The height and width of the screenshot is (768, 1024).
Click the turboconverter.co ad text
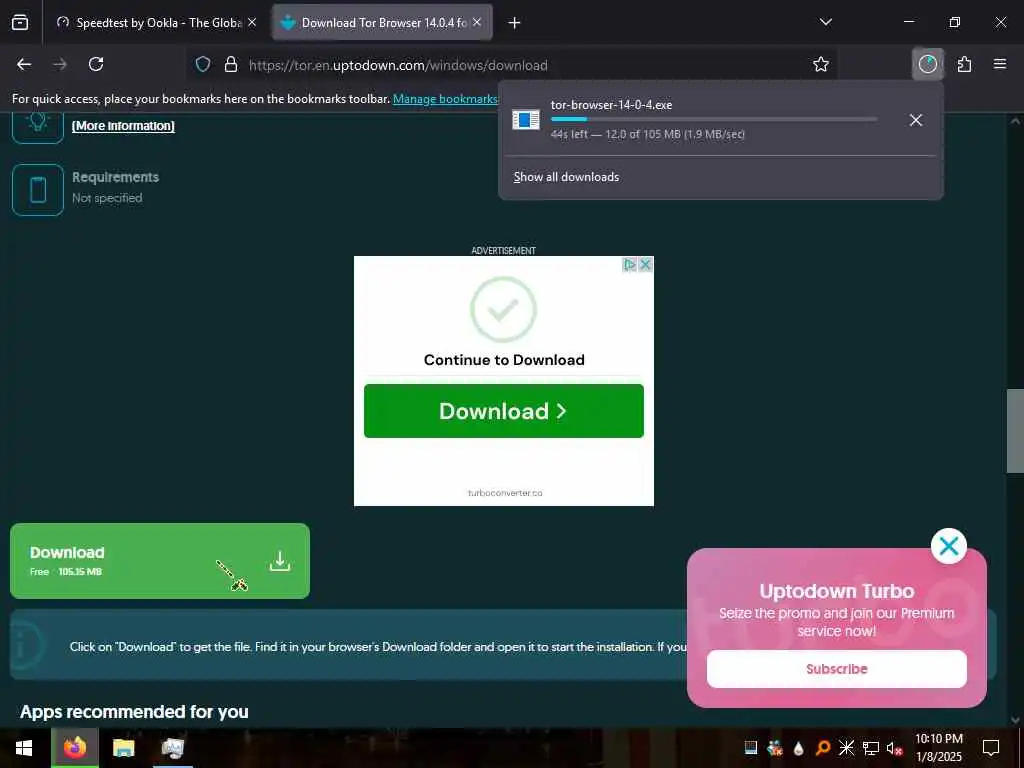505,493
